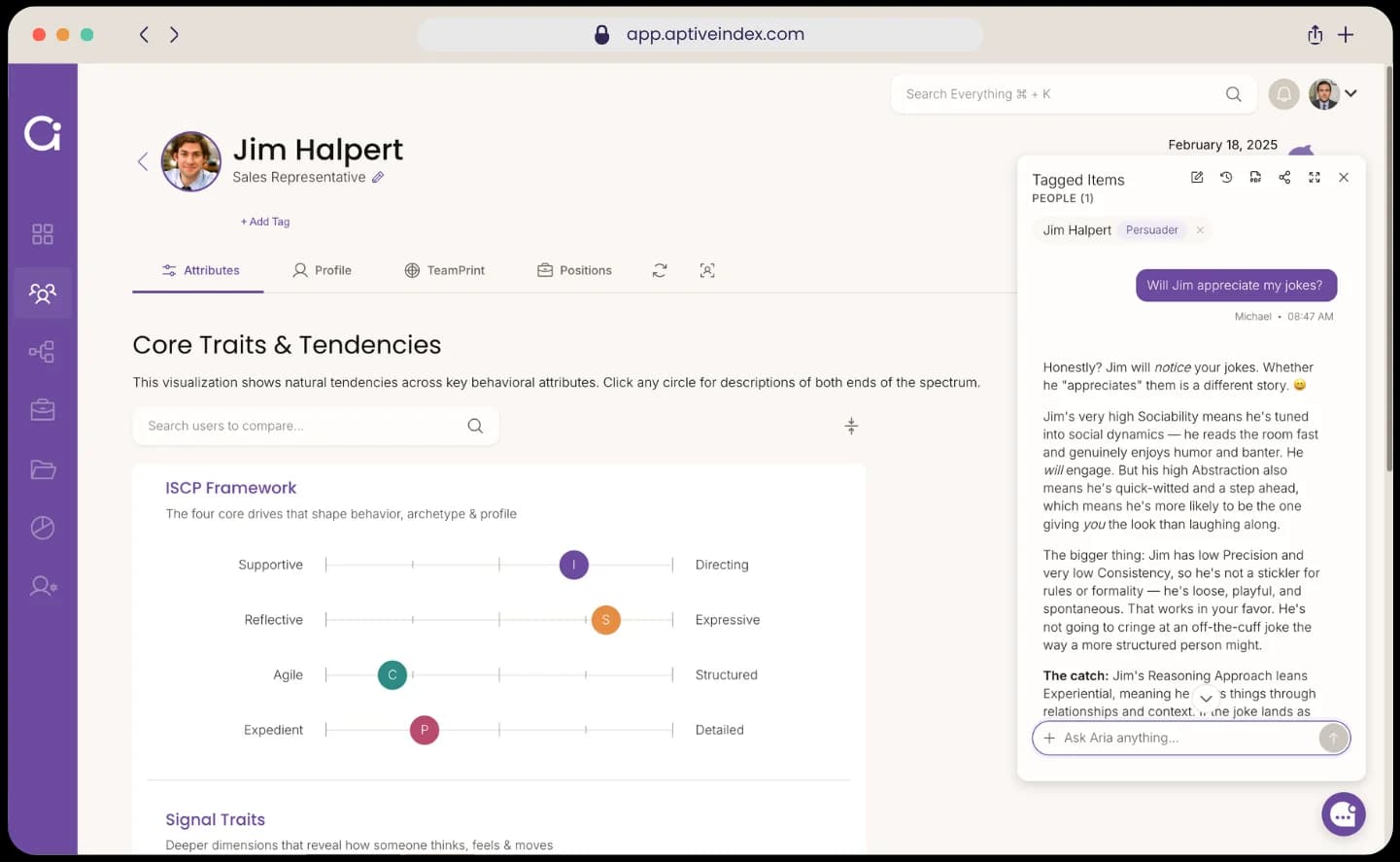The image size is (1400, 862).
Task: Click the purple I circle on the Supportive-Directing scale
Action: pos(574,565)
